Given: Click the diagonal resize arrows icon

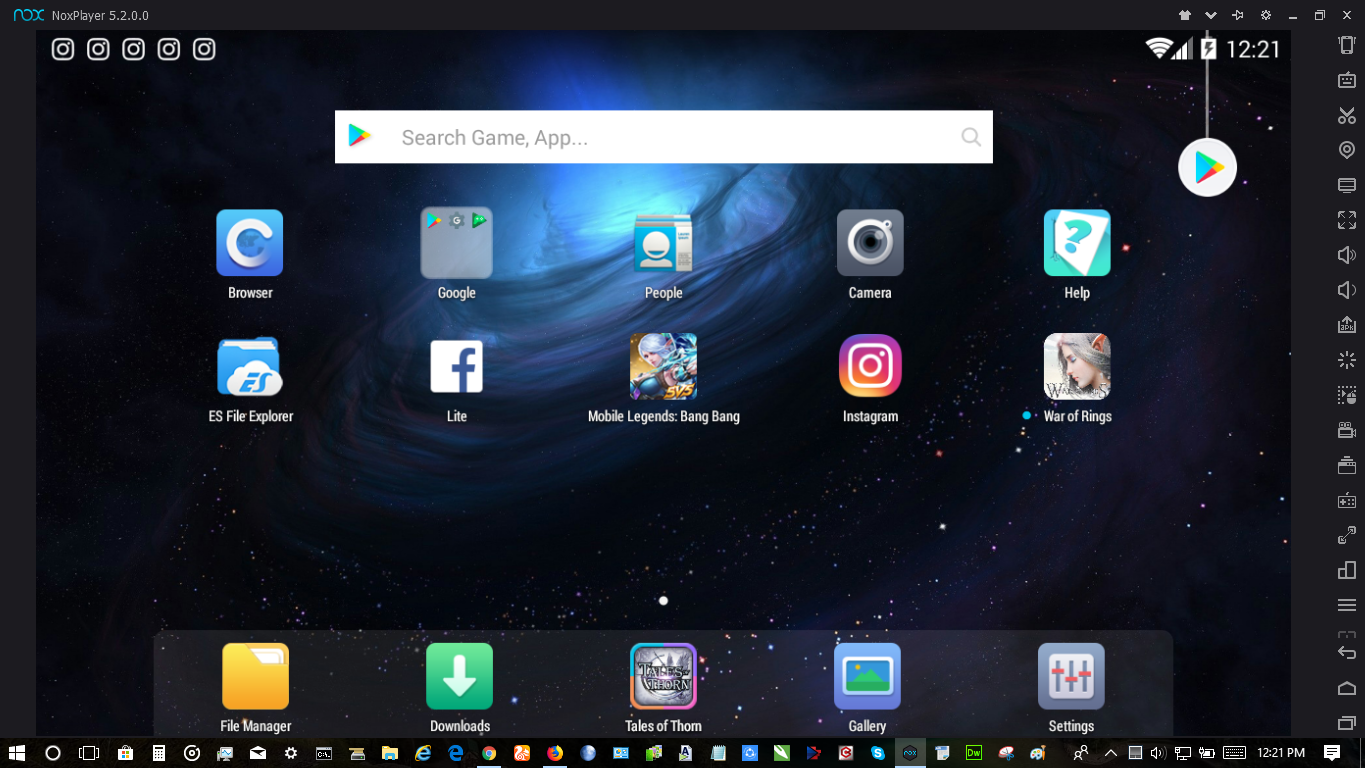Looking at the screenshot, I should 1347,535.
